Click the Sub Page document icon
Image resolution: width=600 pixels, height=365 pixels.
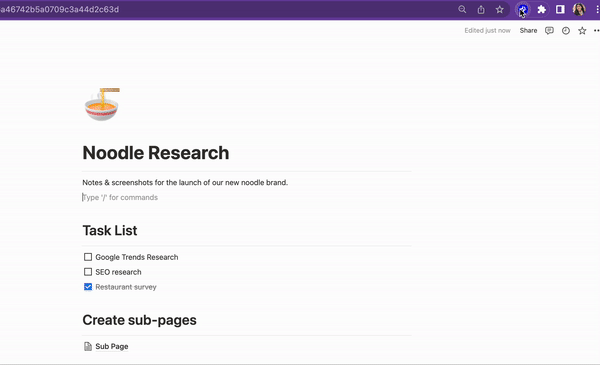[x=88, y=346]
